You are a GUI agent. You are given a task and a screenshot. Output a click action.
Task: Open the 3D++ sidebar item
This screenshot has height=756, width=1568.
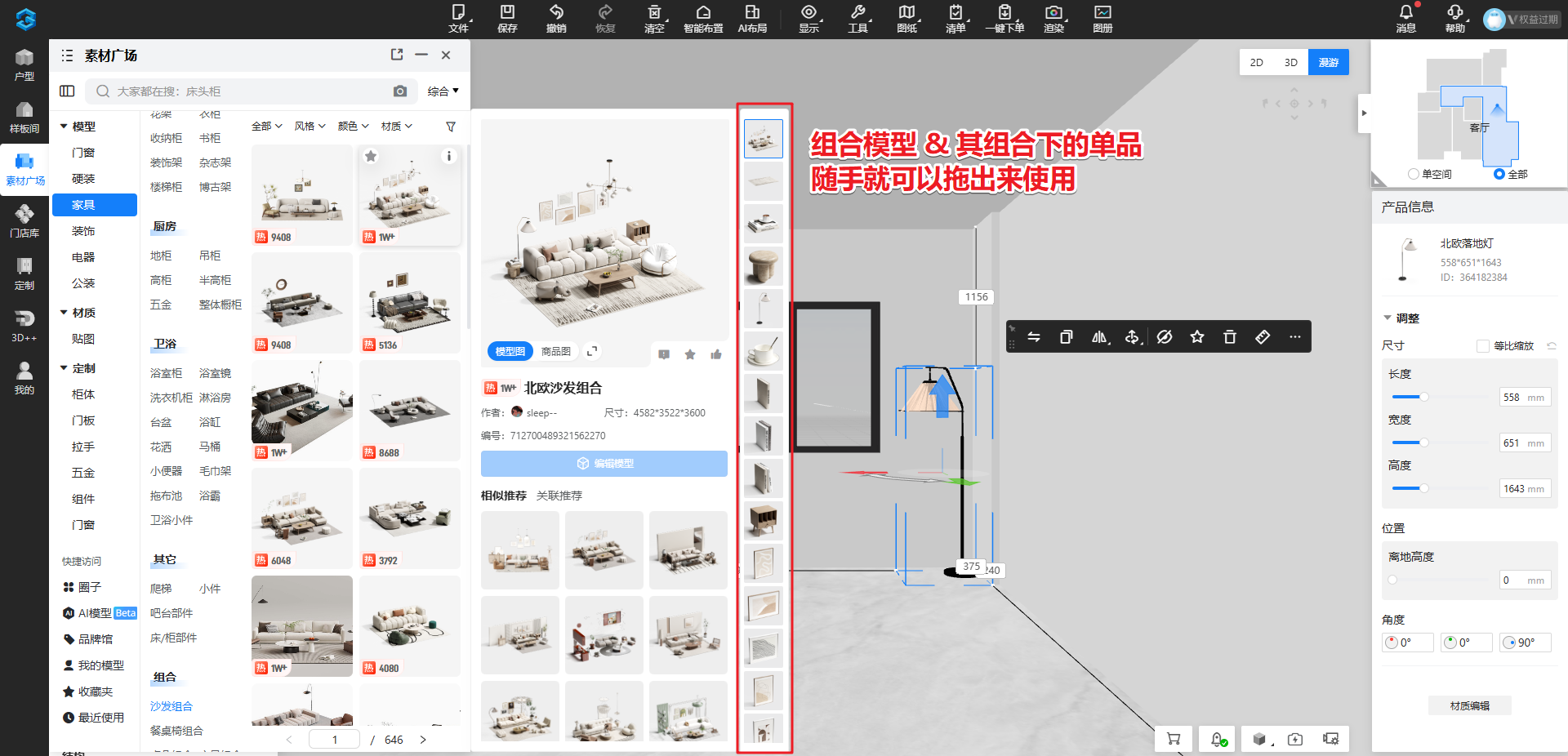[x=24, y=327]
